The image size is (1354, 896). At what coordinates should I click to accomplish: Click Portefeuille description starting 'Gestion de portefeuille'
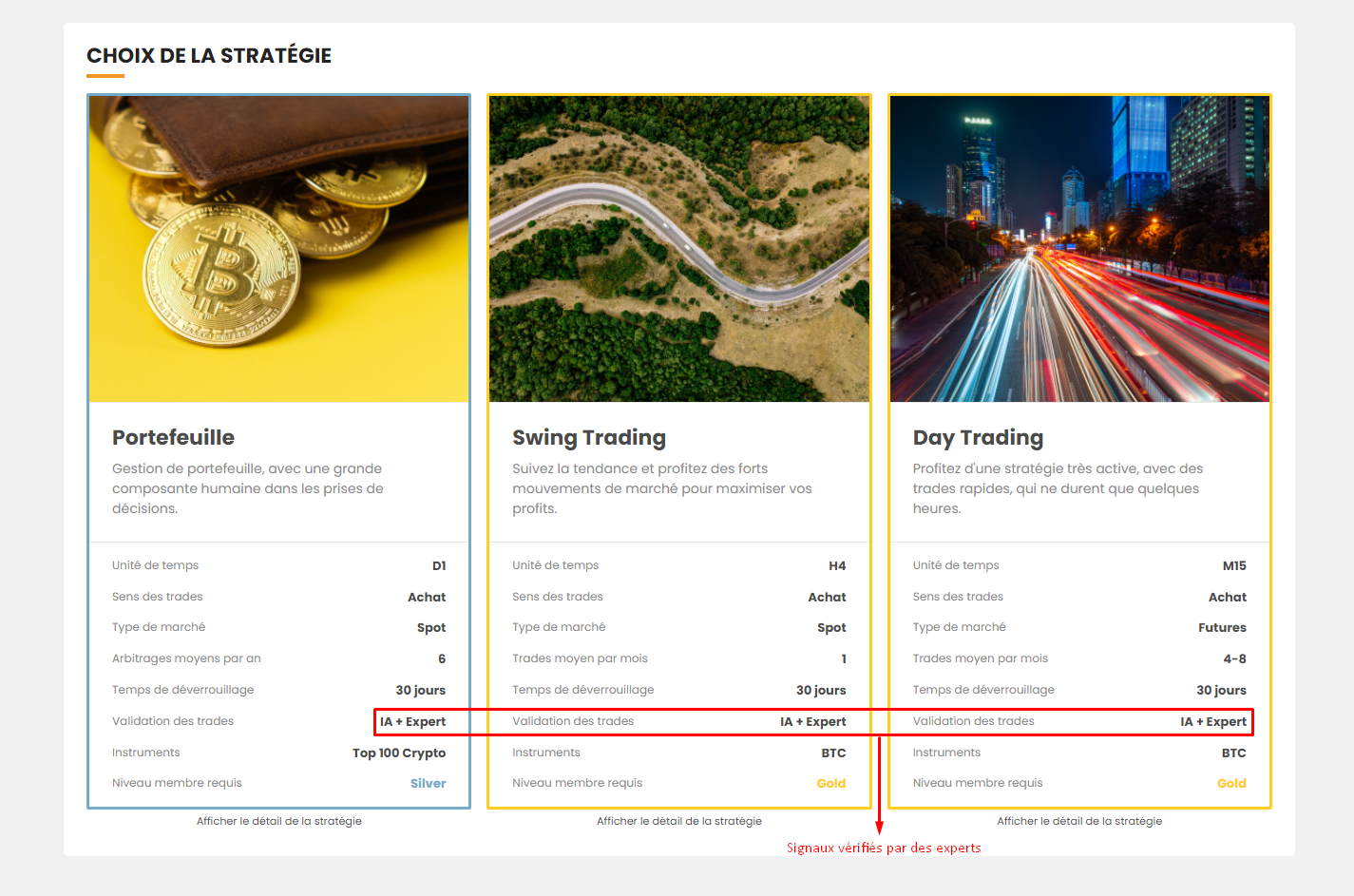click(248, 488)
